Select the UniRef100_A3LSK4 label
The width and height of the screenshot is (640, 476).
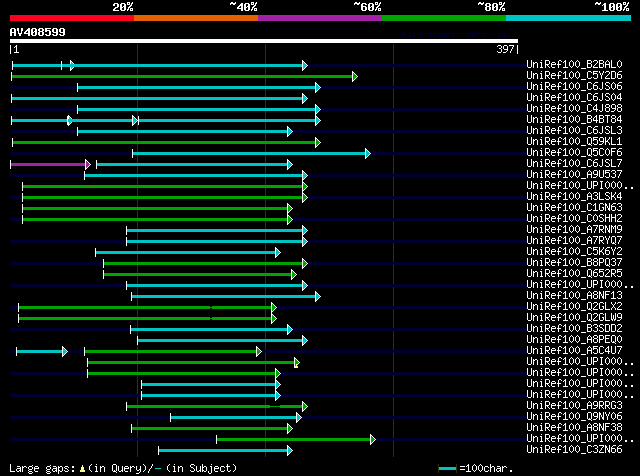pos(574,197)
